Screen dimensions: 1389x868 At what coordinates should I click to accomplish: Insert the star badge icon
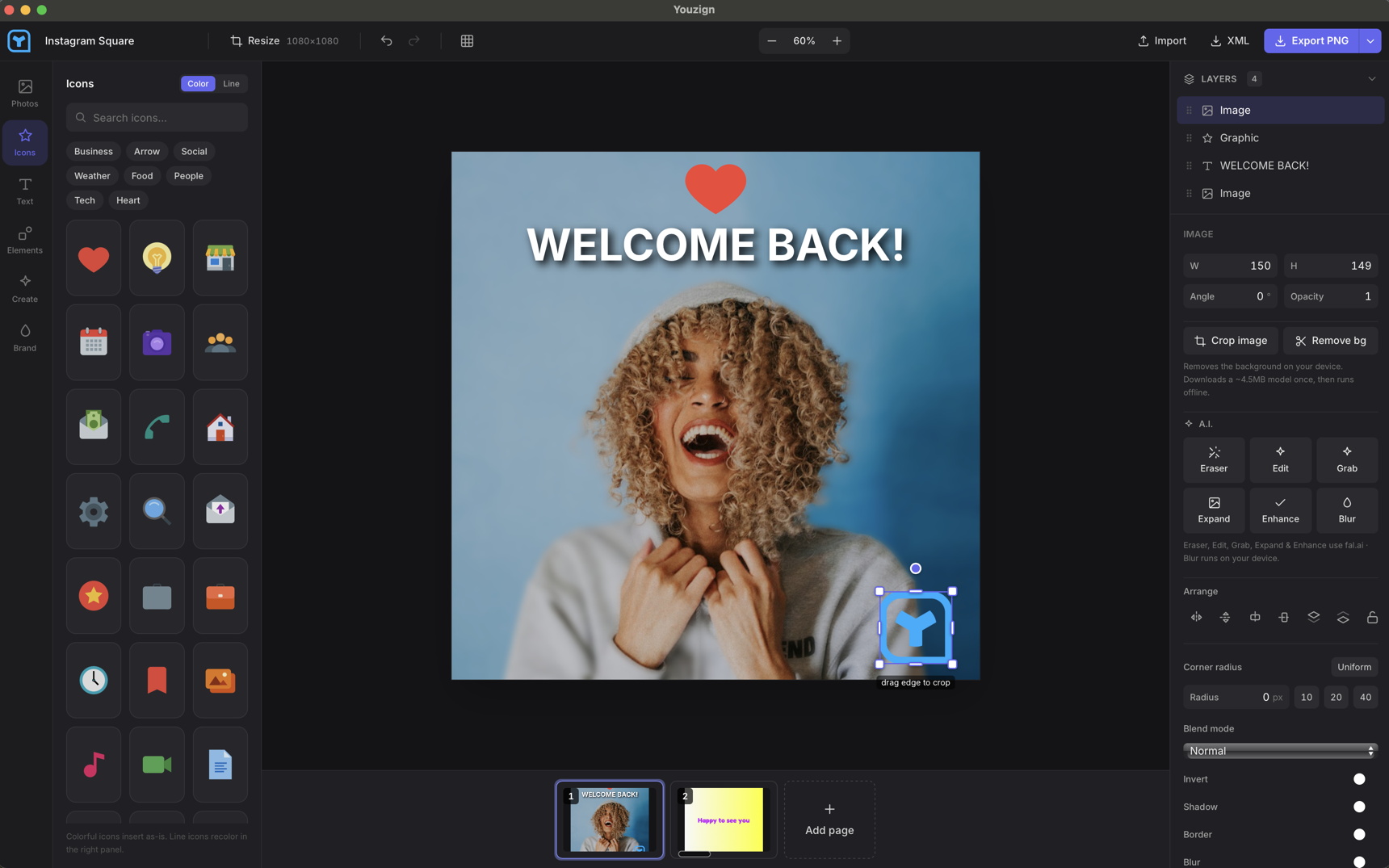pos(94,596)
